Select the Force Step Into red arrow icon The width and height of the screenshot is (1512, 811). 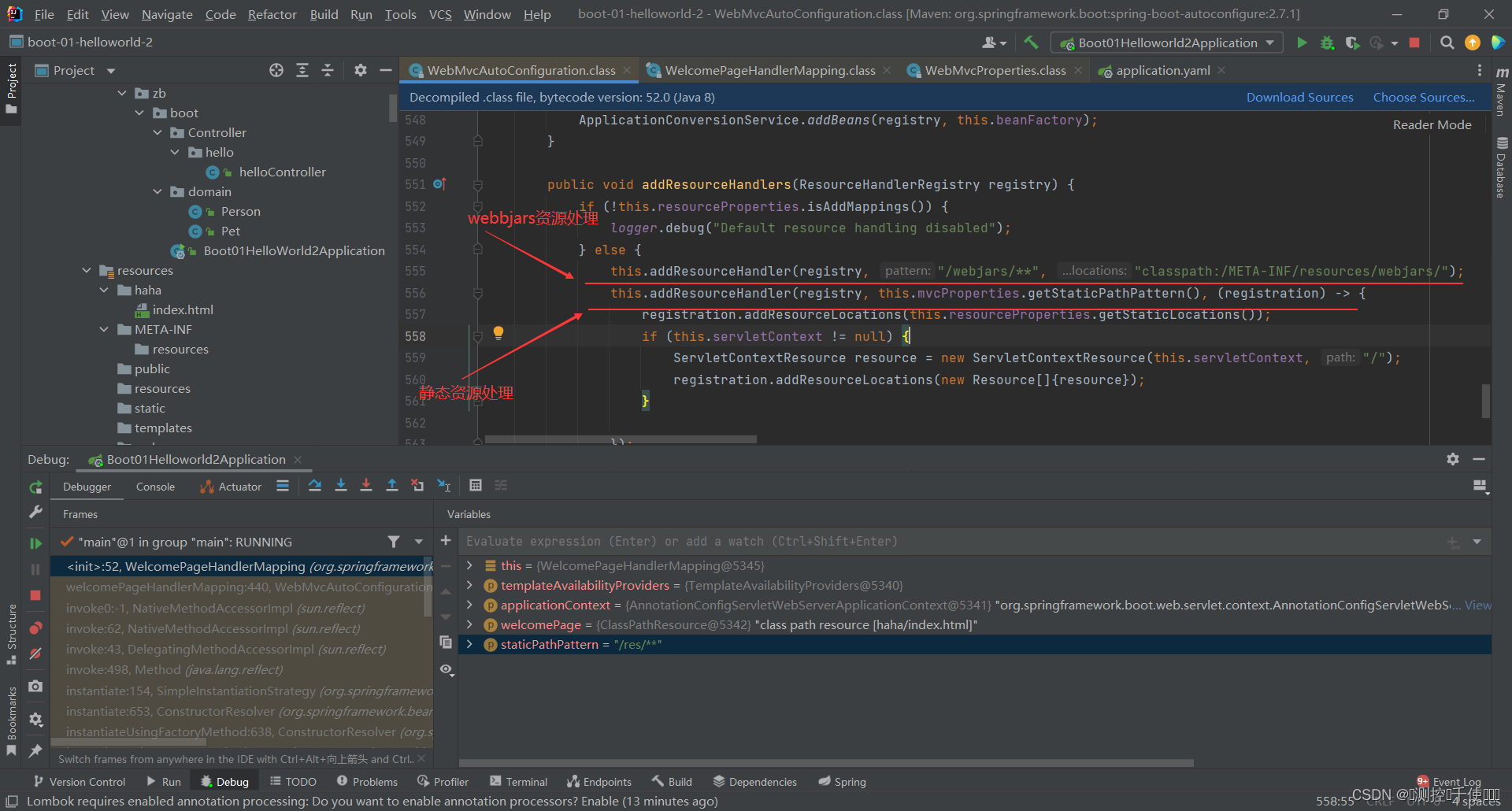pyautogui.click(x=367, y=486)
